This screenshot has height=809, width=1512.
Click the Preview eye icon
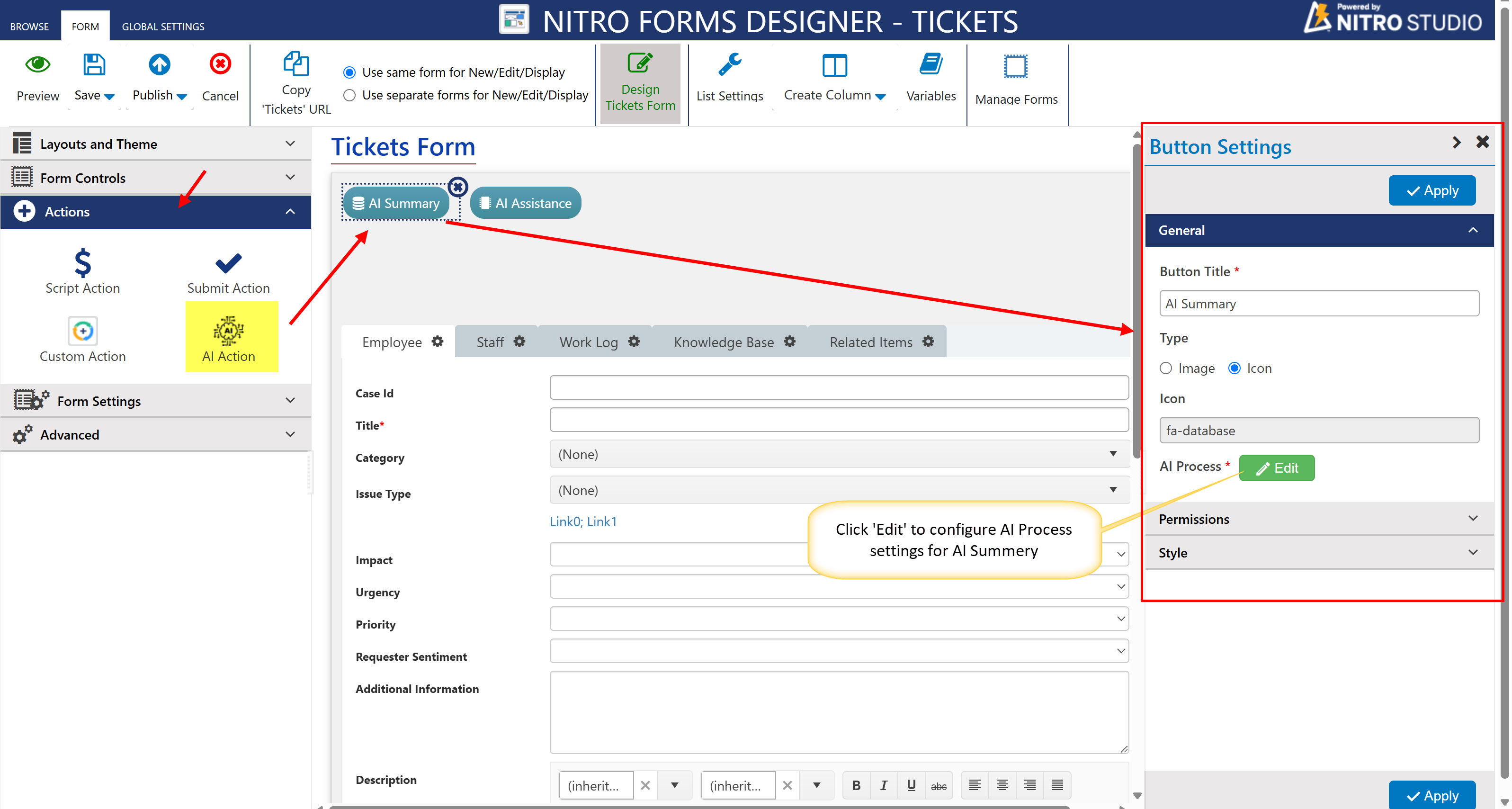(37, 64)
